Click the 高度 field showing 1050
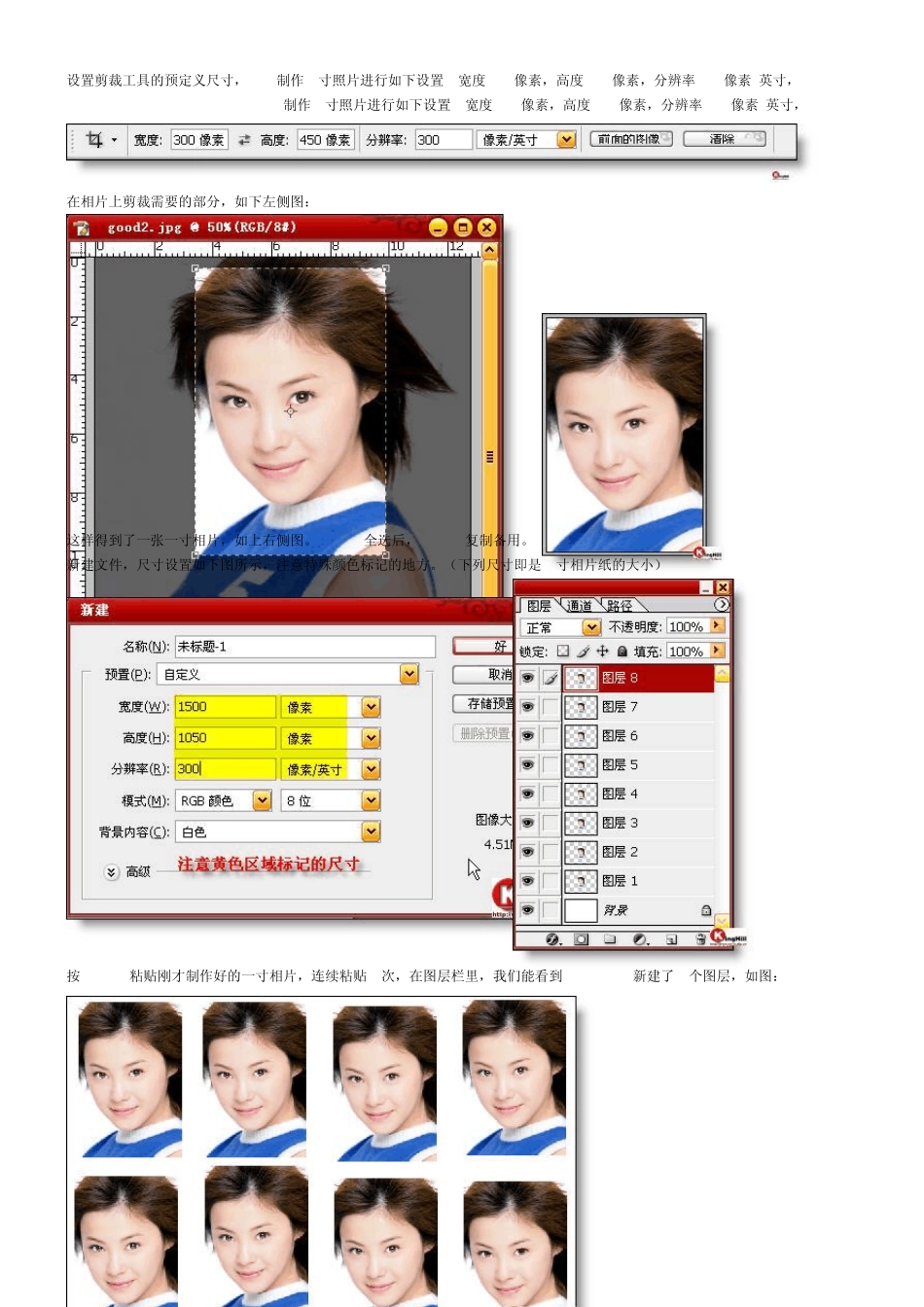This screenshot has height=1307, width=924. coord(226,738)
